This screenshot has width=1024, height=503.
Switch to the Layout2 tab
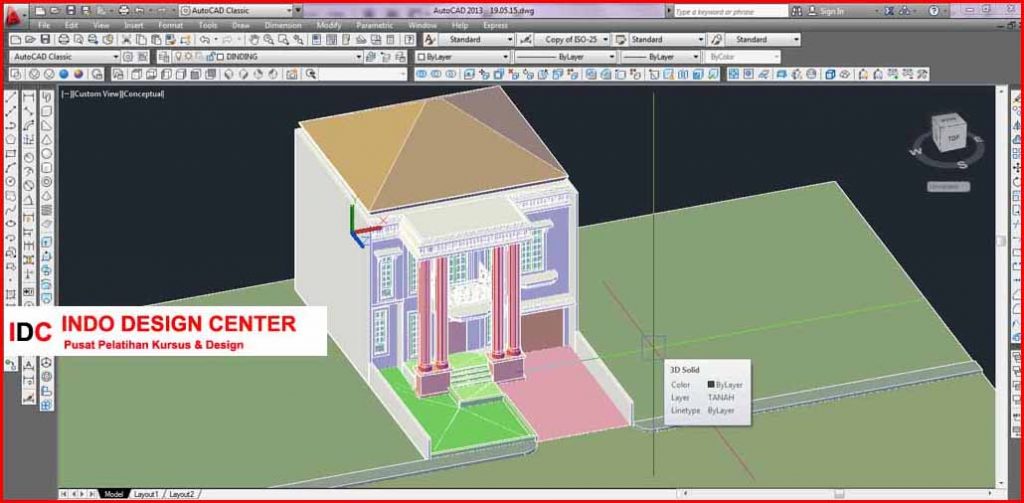[x=182, y=494]
